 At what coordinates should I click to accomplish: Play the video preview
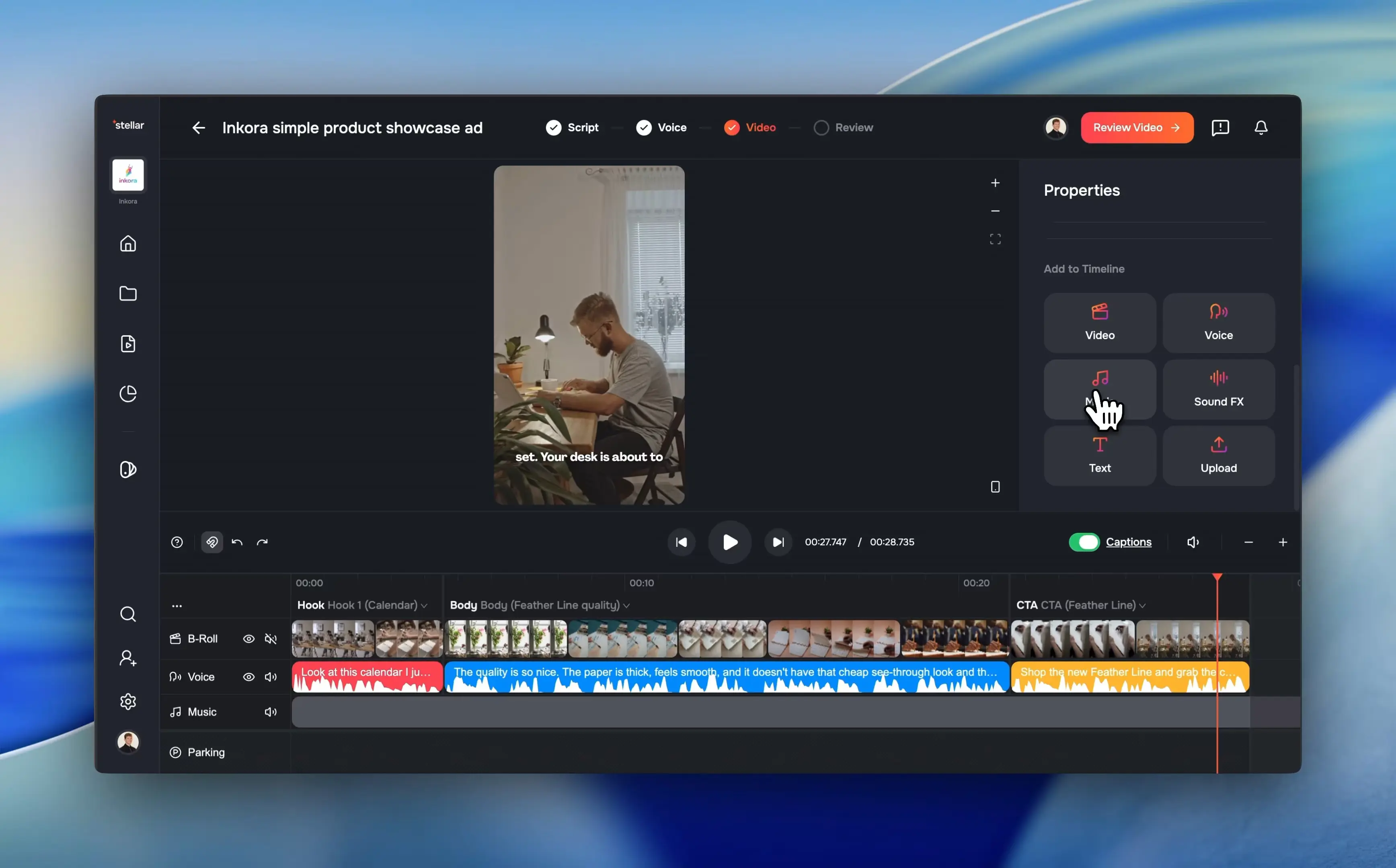(x=729, y=542)
